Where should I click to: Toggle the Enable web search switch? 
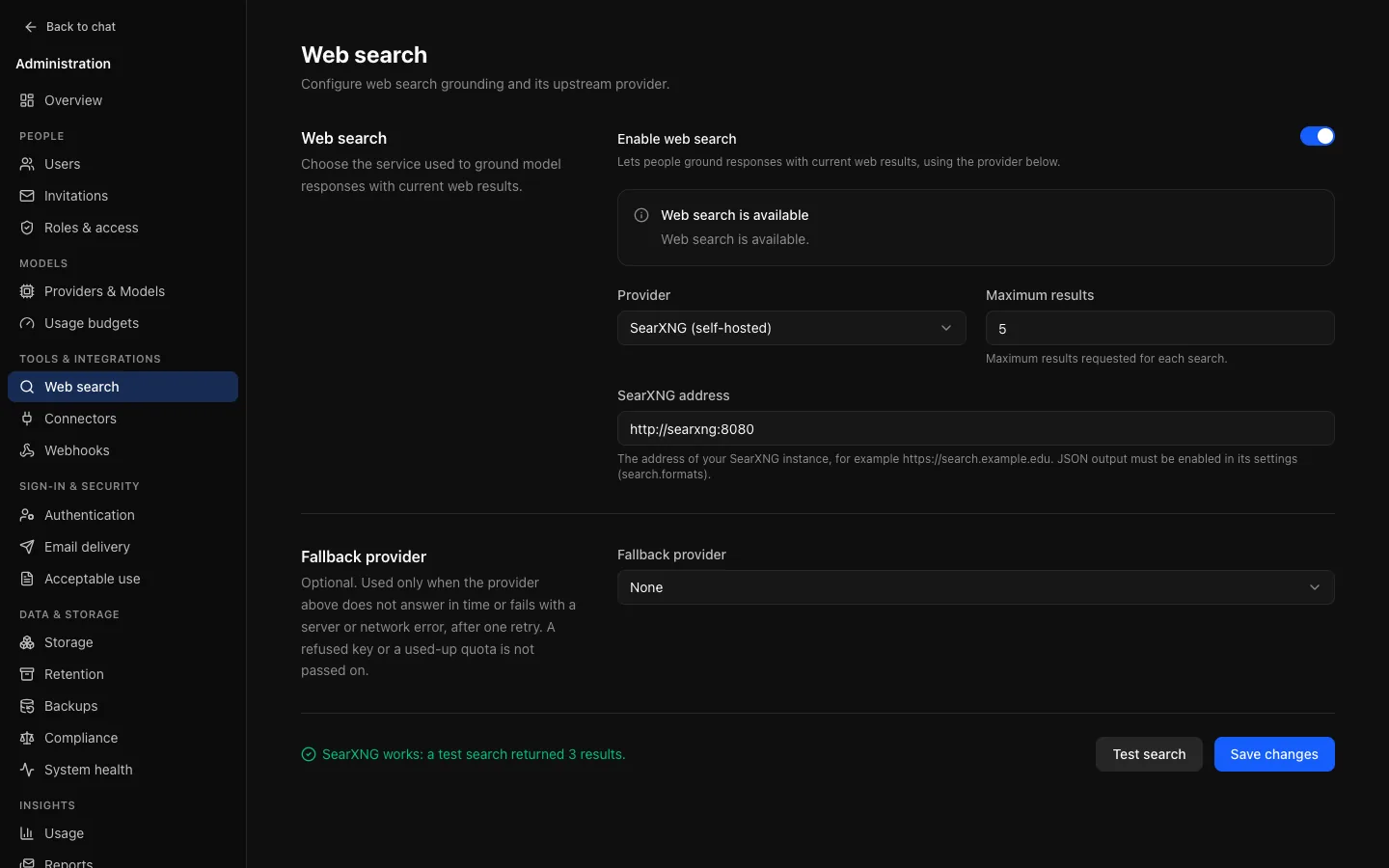pyautogui.click(x=1317, y=136)
